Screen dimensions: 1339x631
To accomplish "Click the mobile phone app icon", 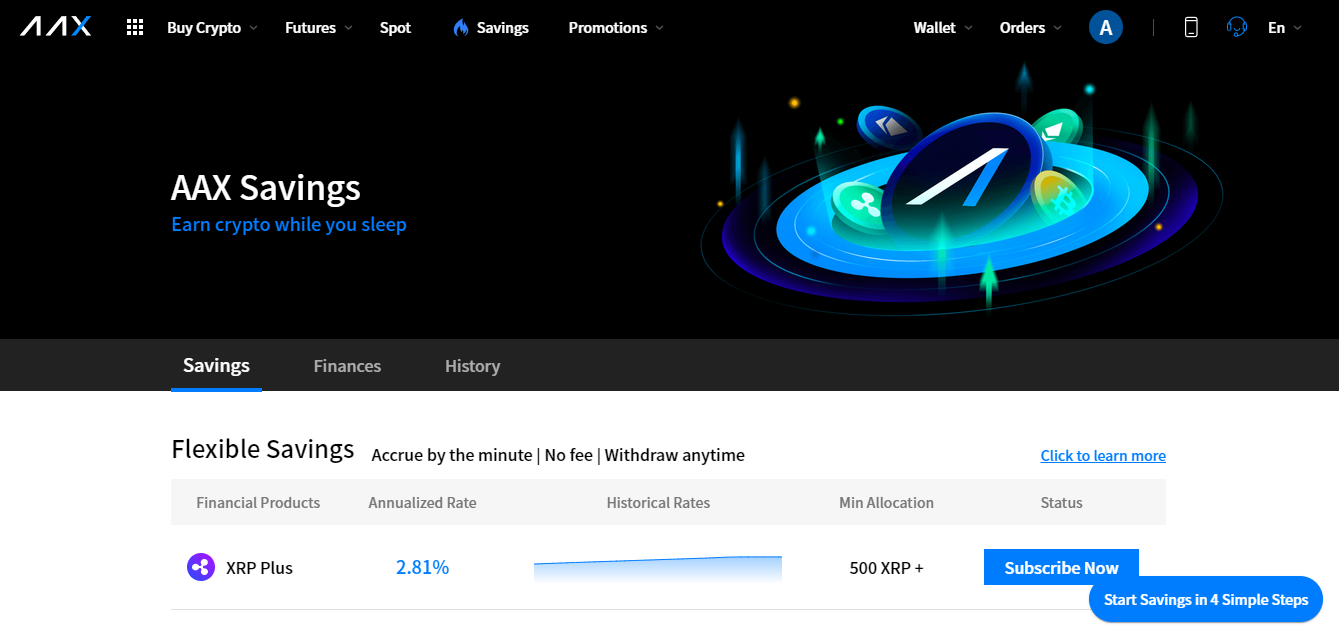I will click(x=1190, y=28).
